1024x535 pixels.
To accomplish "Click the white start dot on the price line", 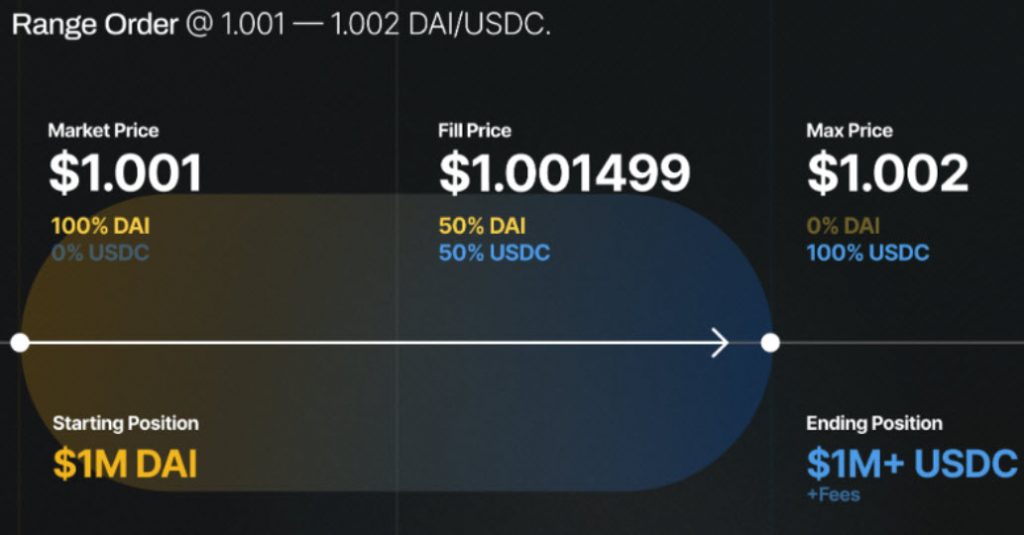I will pyautogui.click(x=20, y=343).
